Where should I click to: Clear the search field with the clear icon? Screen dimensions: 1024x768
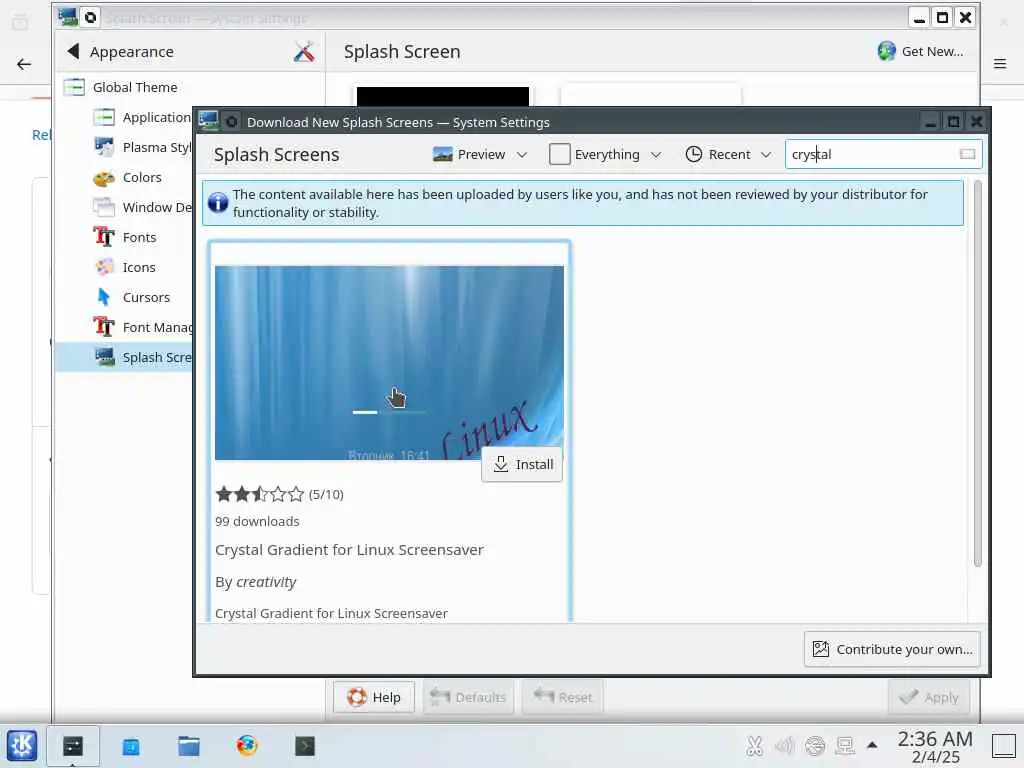click(967, 154)
